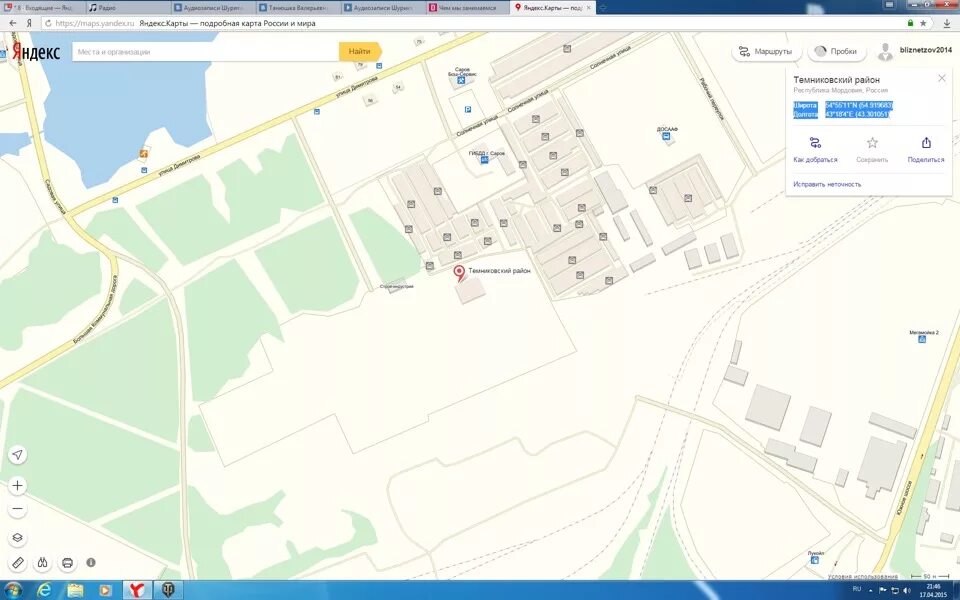Screen dimensions: 960x600
Task: Toggle the Пробки traffic layer
Action: click(837, 51)
